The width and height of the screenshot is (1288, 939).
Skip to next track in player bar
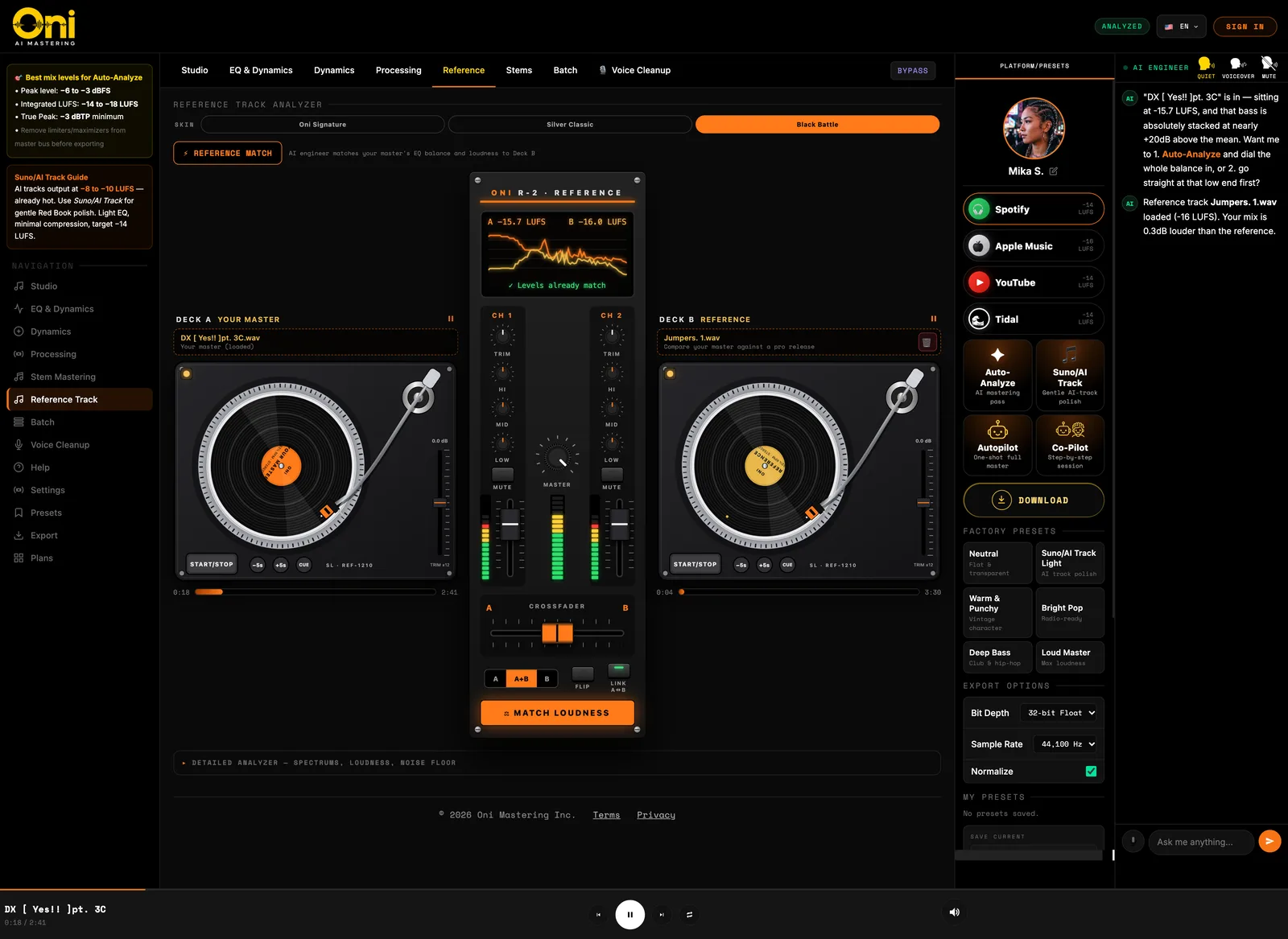point(662,915)
